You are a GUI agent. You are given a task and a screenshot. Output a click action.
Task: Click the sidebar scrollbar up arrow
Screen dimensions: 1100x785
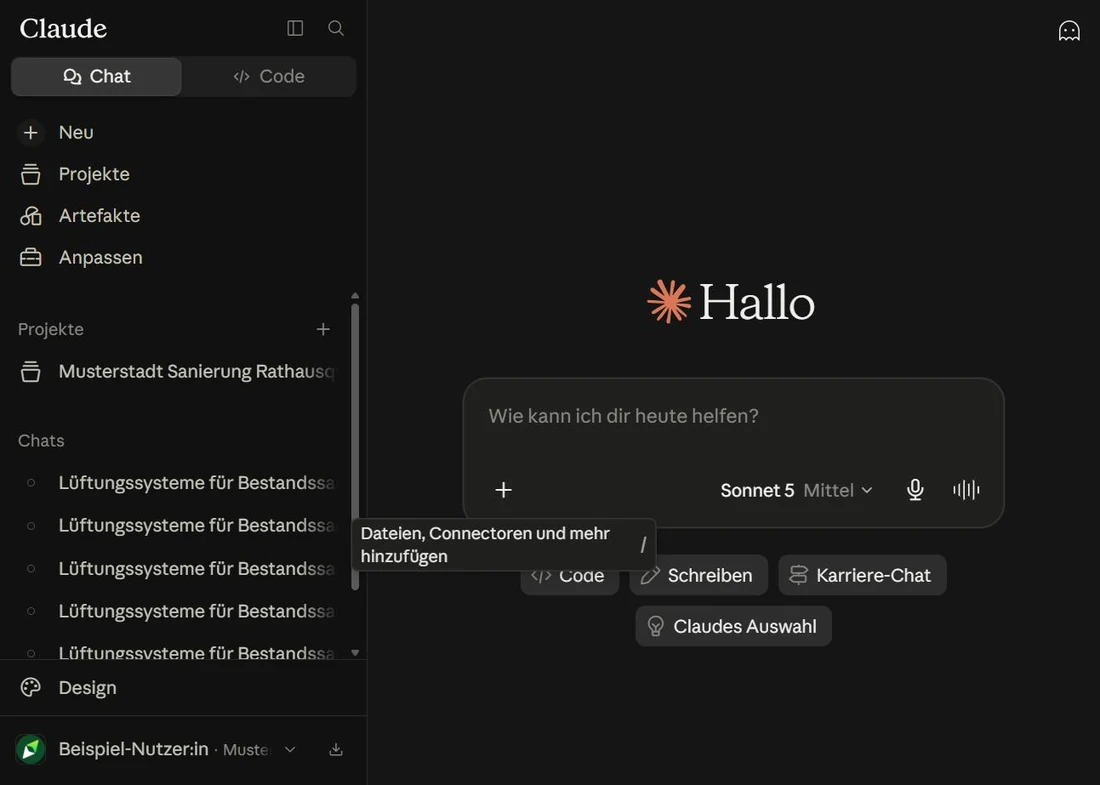pyautogui.click(x=355, y=296)
